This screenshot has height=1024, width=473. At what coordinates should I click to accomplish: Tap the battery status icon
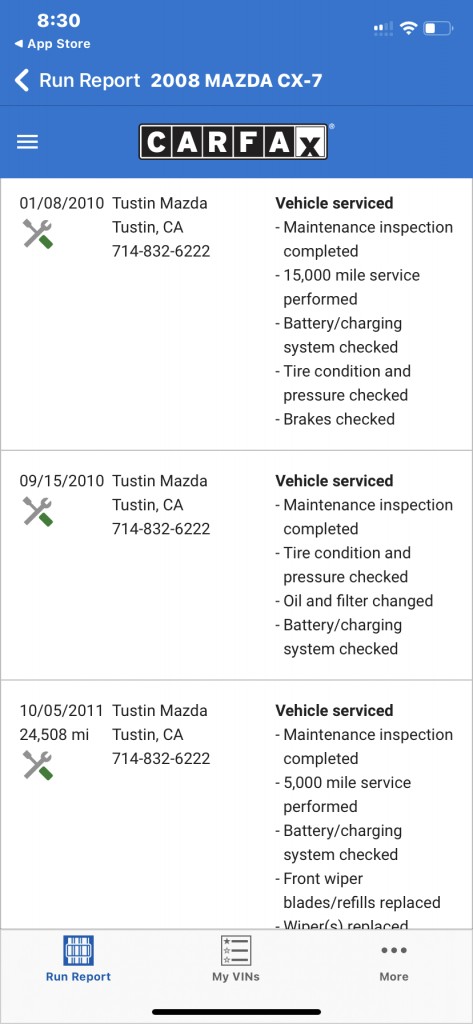coord(438,28)
